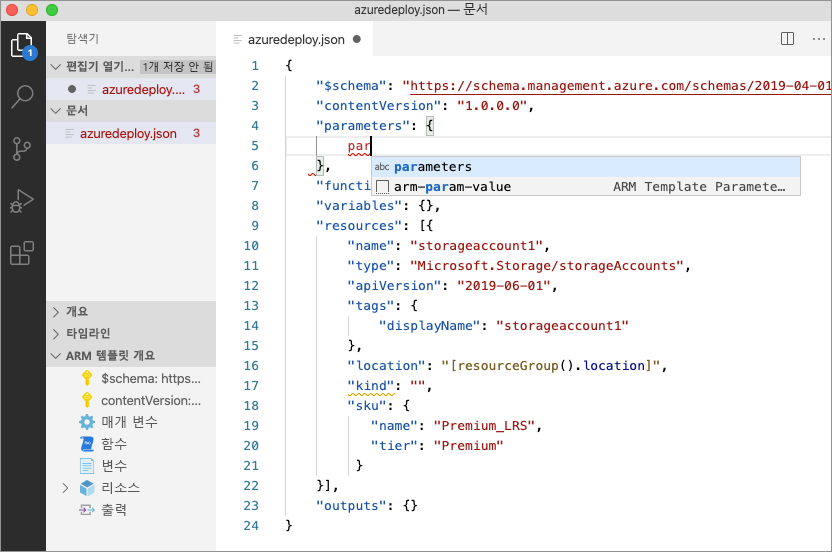Screen dimensions: 832x552
Task: Click the "tags" key on line 13
Action: click(x=371, y=306)
